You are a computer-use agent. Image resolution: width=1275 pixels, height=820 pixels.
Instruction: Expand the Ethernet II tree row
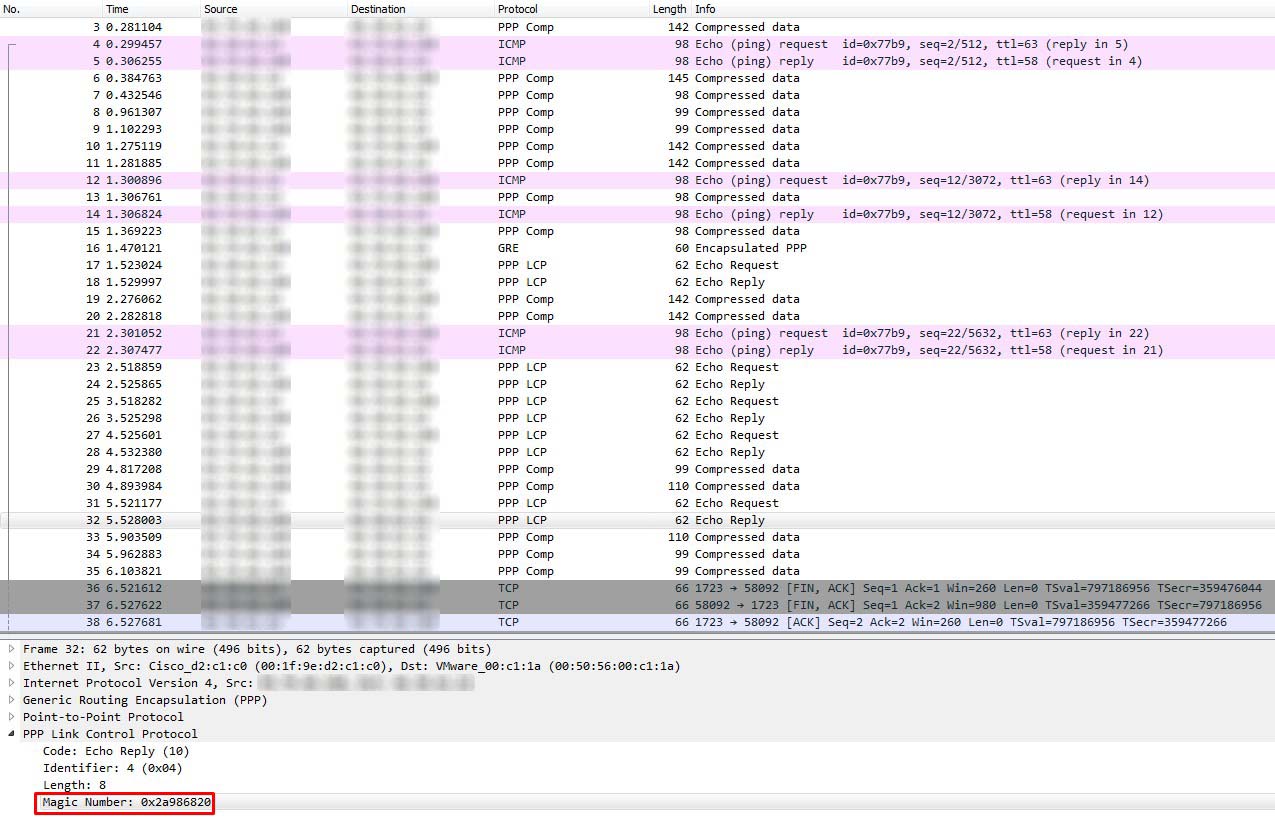[x=12, y=666]
